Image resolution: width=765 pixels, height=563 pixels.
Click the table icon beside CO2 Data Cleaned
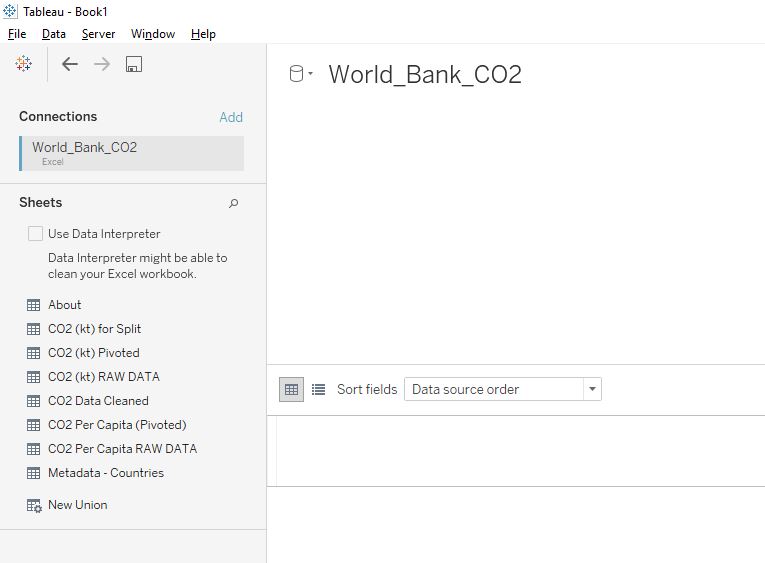click(x=33, y=401)
